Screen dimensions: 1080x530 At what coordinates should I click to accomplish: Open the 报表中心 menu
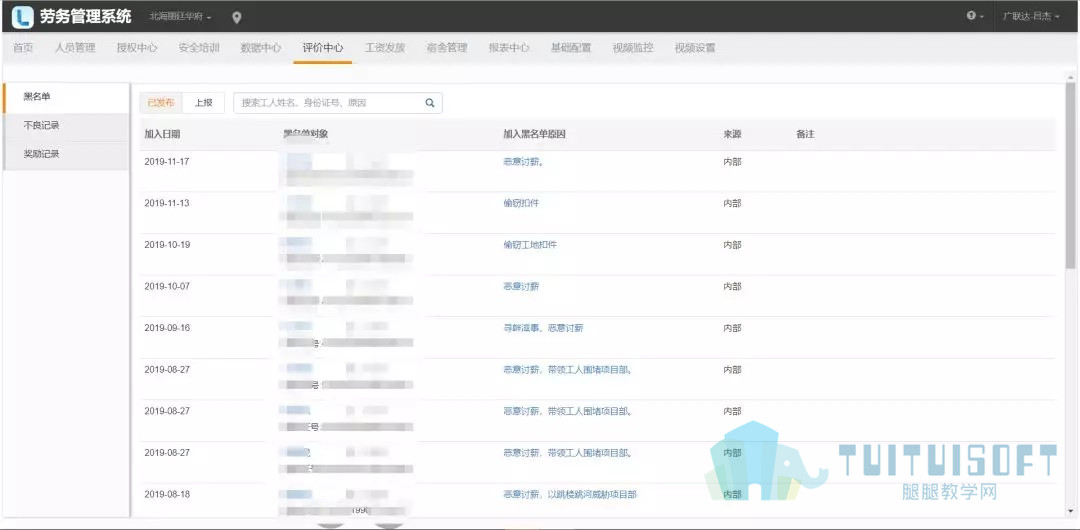tap(509, 48)
